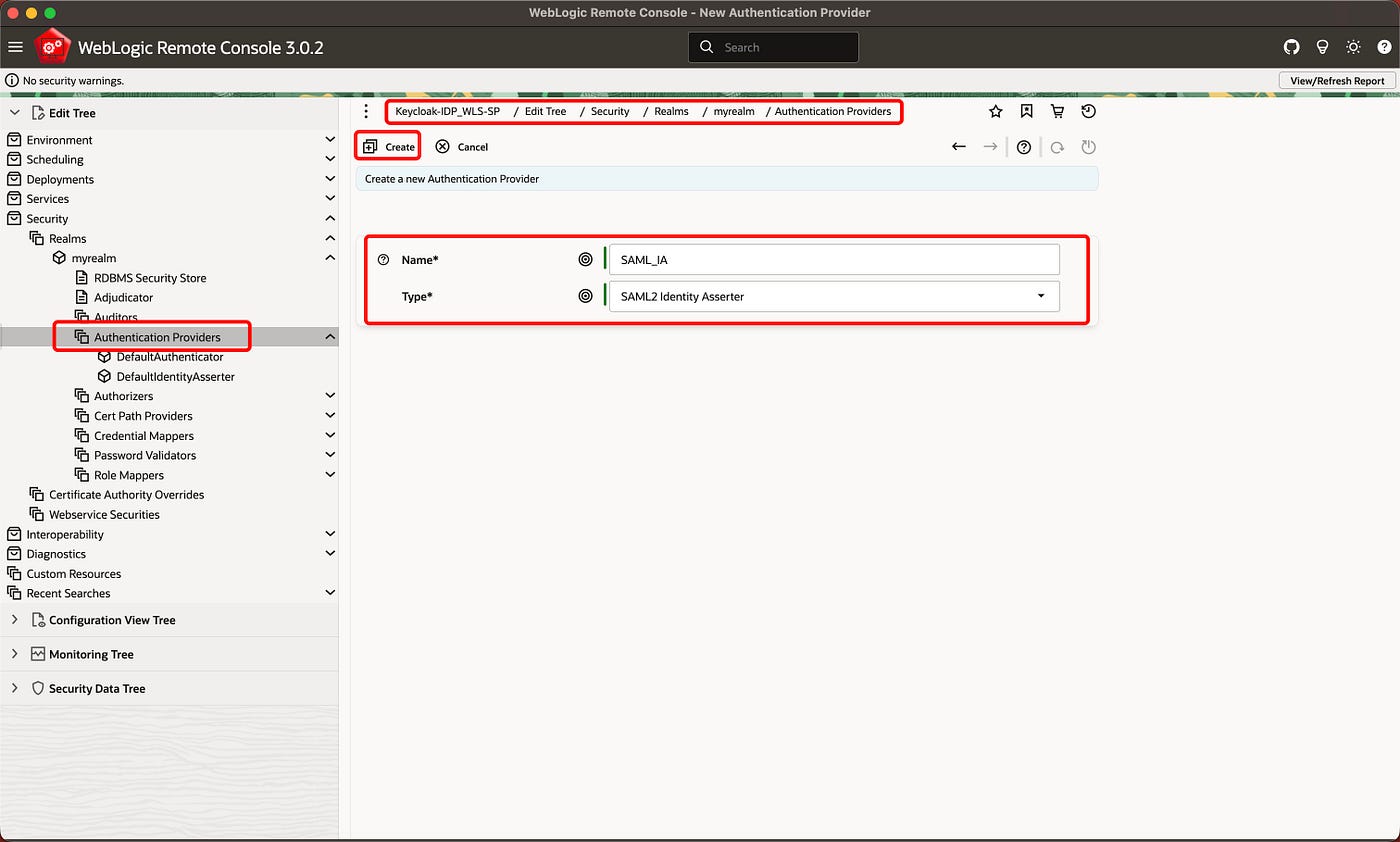Go back with the left arrow
Viewport: 1400px width, 842px height.
958,147
